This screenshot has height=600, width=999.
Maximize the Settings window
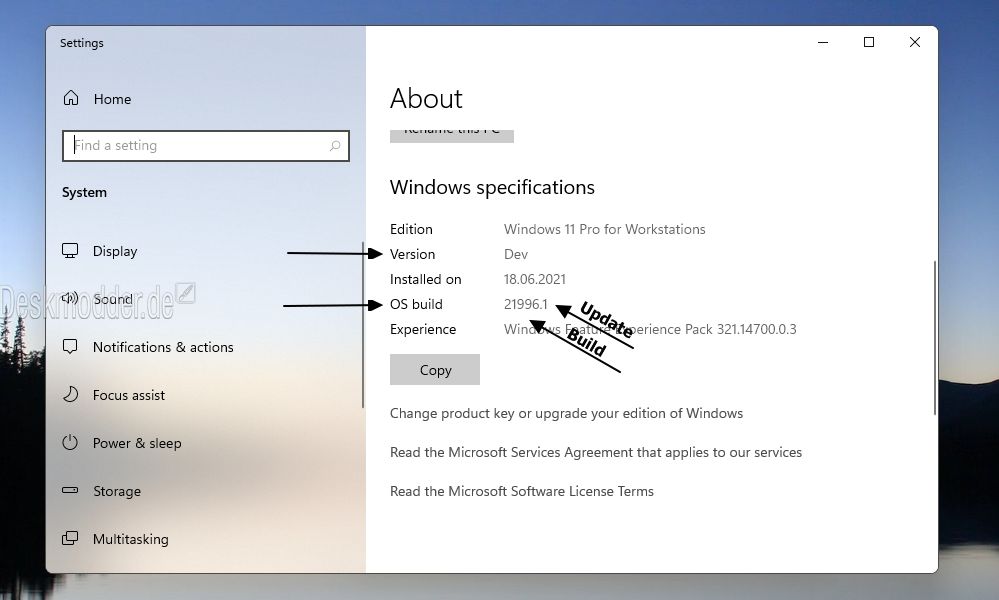[869, 42]
